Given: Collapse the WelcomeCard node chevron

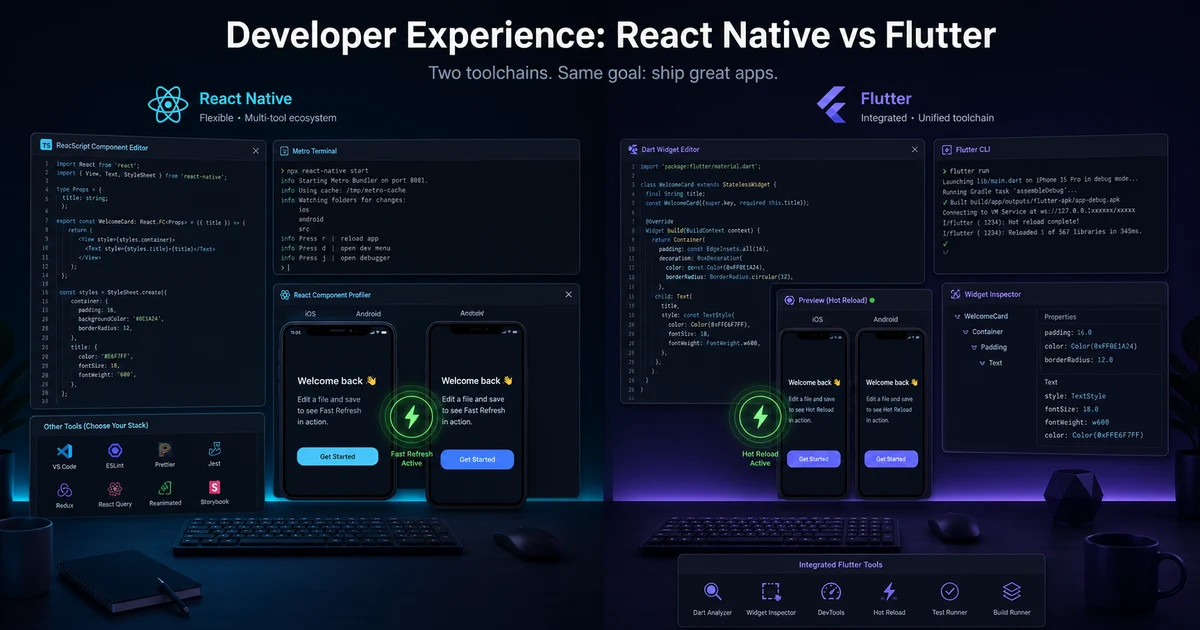Looking at the screenshot, I should tap(957, 317).
